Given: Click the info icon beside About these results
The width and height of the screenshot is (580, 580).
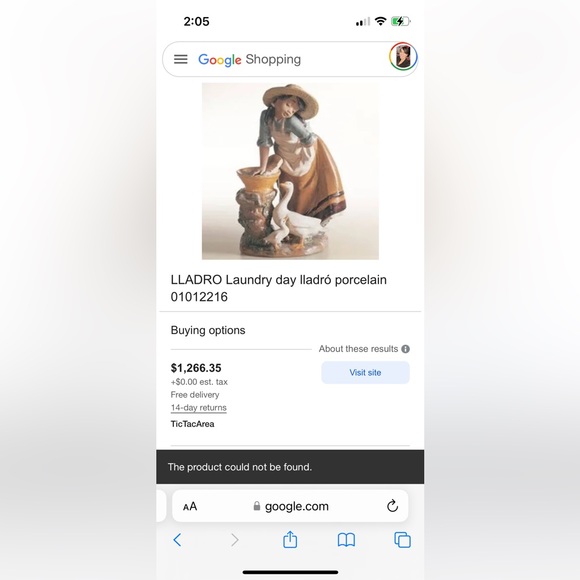Looking at the screenshot, I should [x=405, y=349].
